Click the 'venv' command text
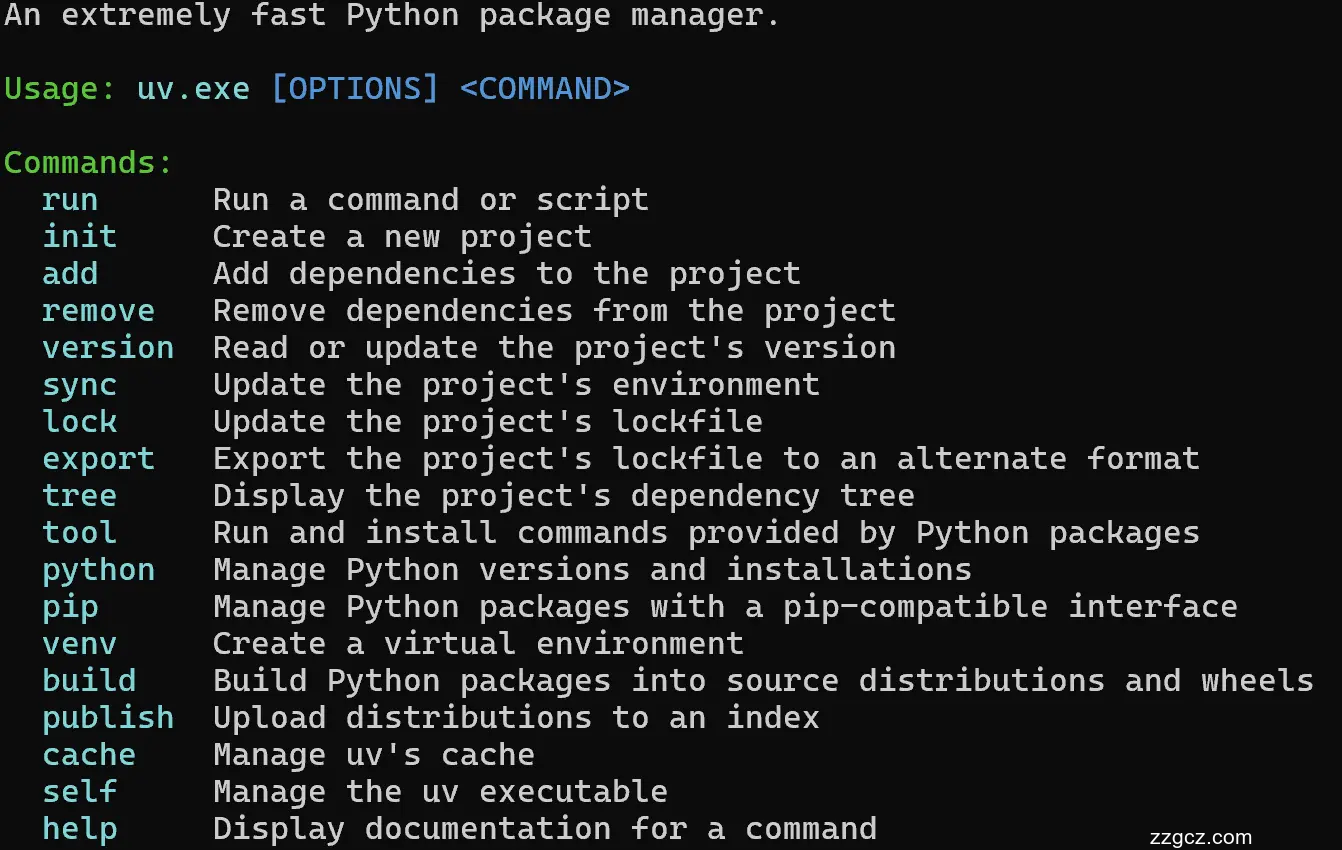Screen dimensions: 1342x850 click(79, 644)
